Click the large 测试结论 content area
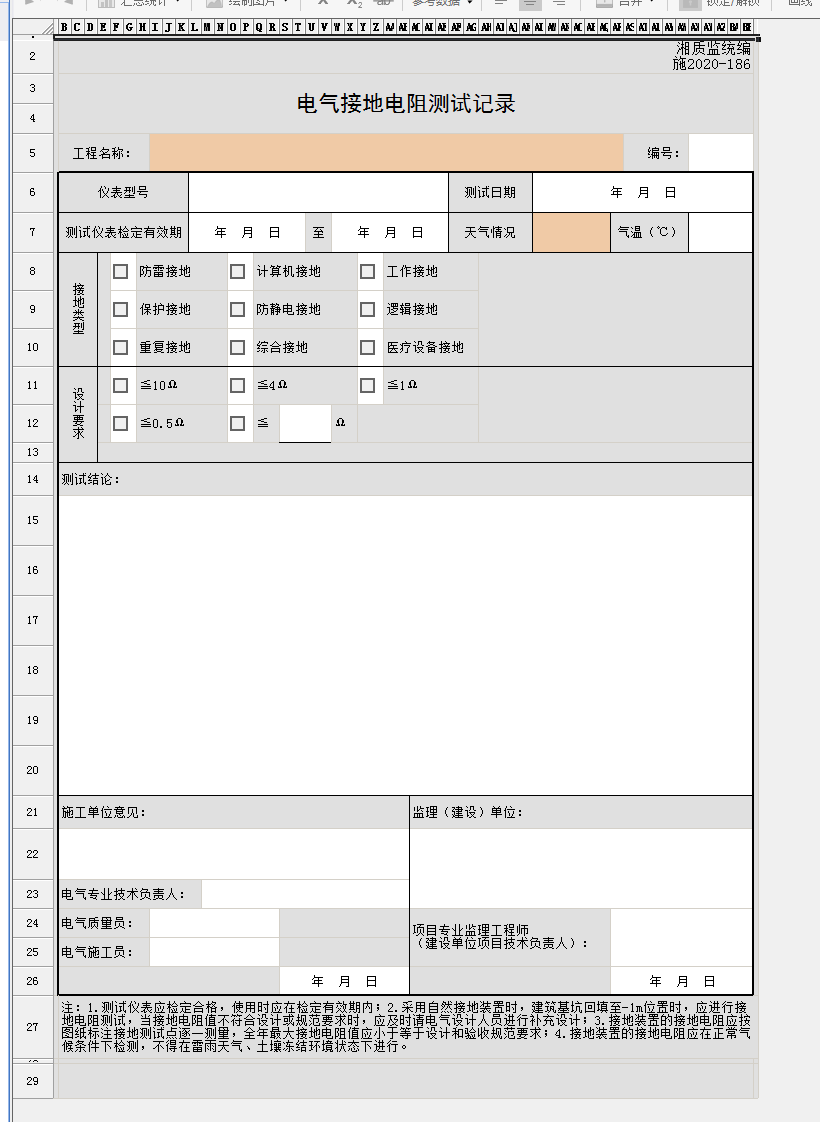This screenshot has width=820, height=1122. coord(406,645)
